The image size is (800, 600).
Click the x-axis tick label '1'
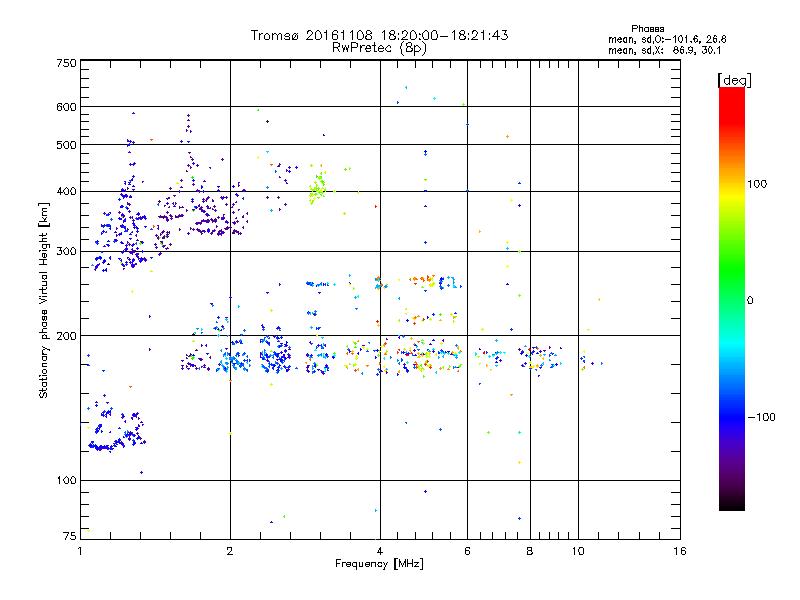click(80, 551)
